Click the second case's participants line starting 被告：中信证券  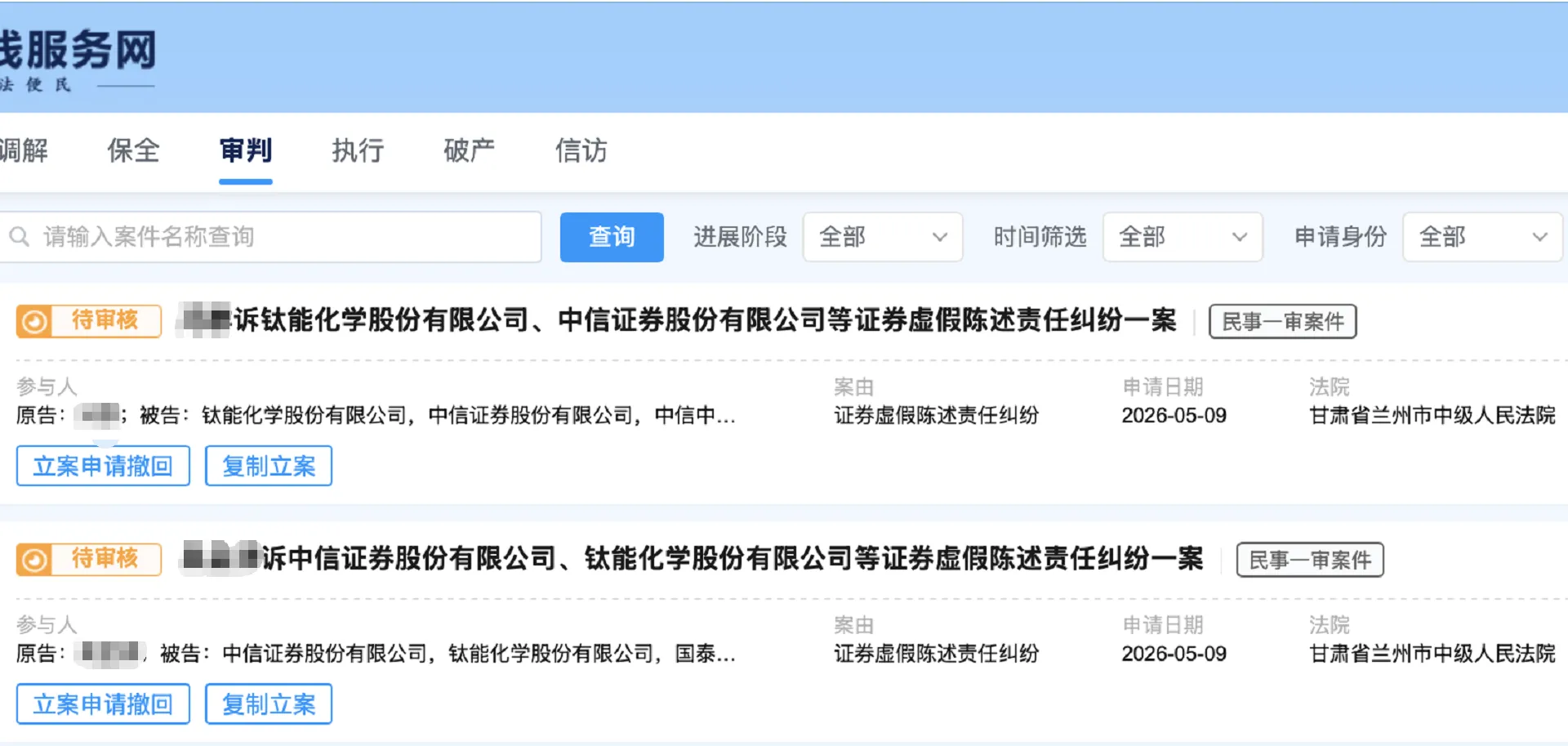point(448,654)
